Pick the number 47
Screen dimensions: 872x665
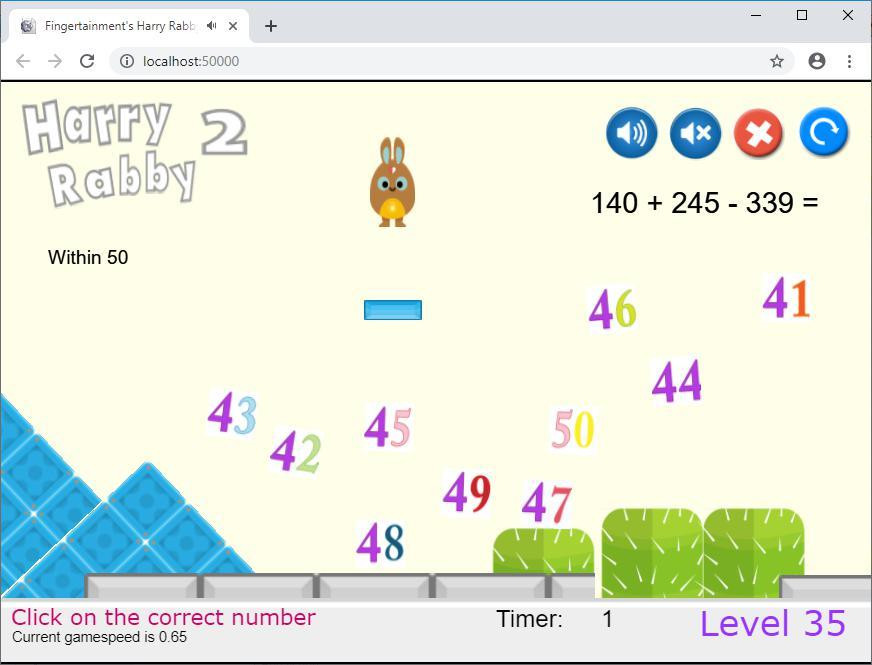click(x=547, y=503)
